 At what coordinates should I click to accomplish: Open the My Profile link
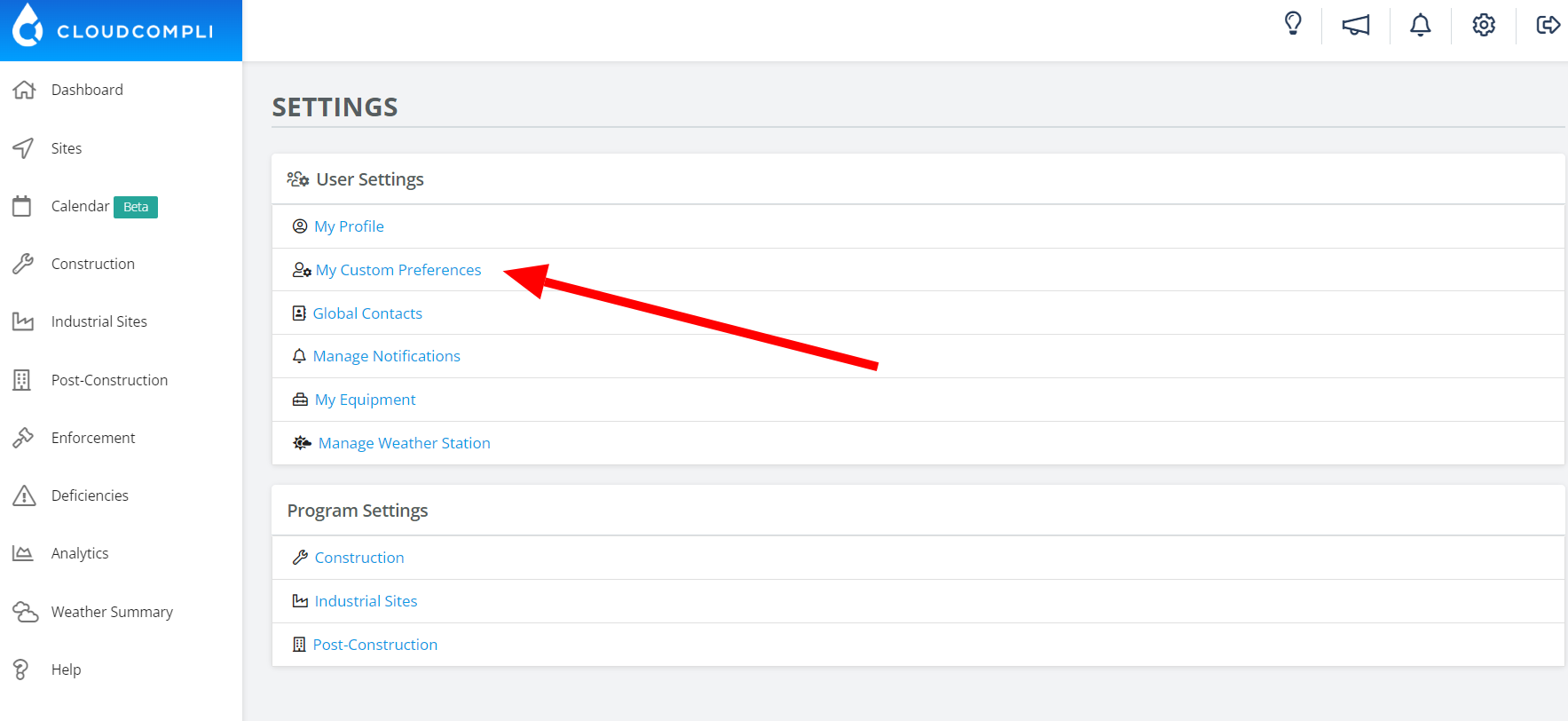(x=349, y=226)
